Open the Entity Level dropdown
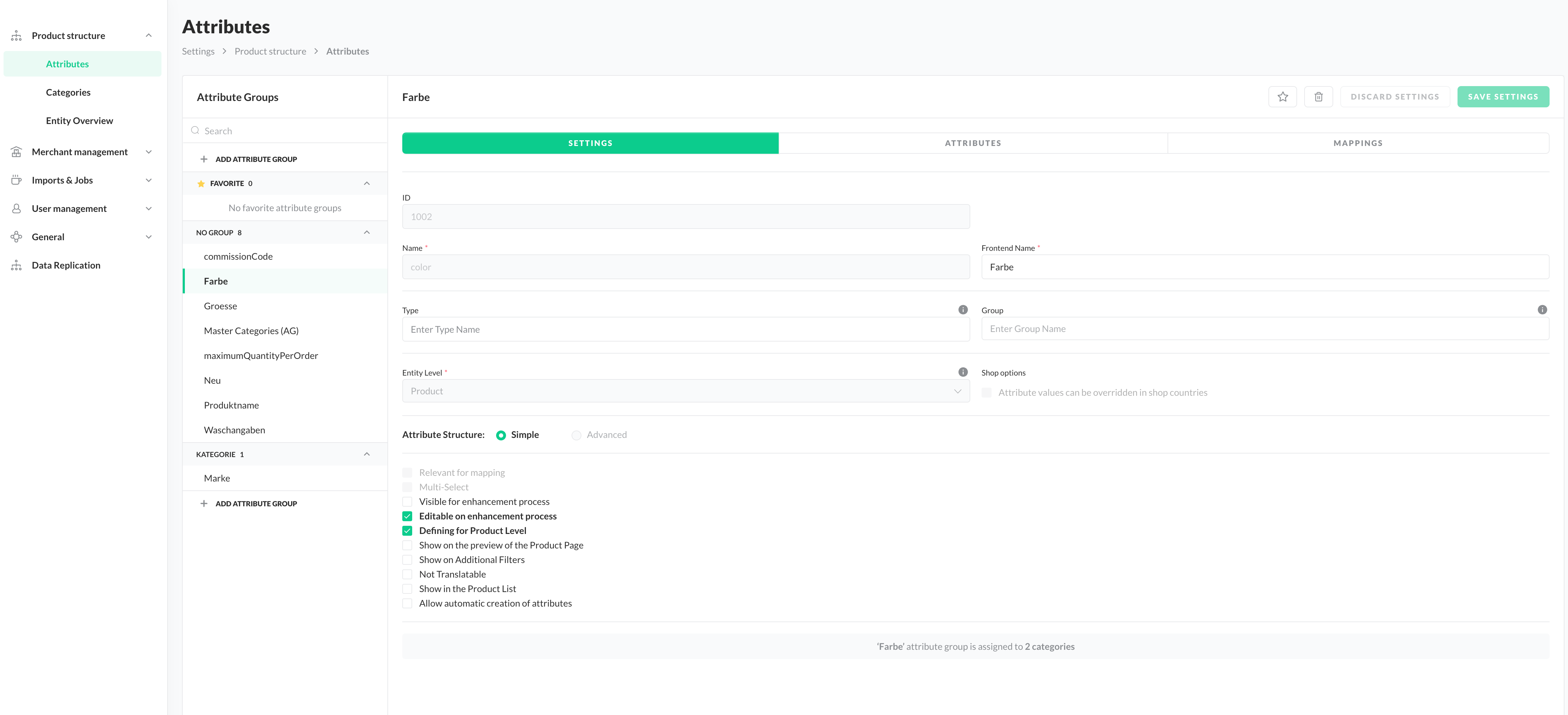 [x=686, y=391]
